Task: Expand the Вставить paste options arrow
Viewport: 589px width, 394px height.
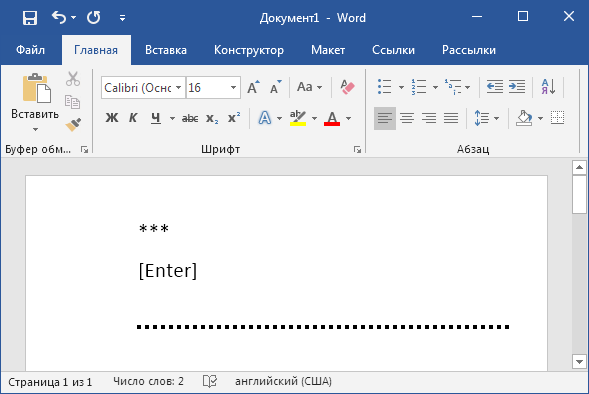Action: [x=35, y=129]
